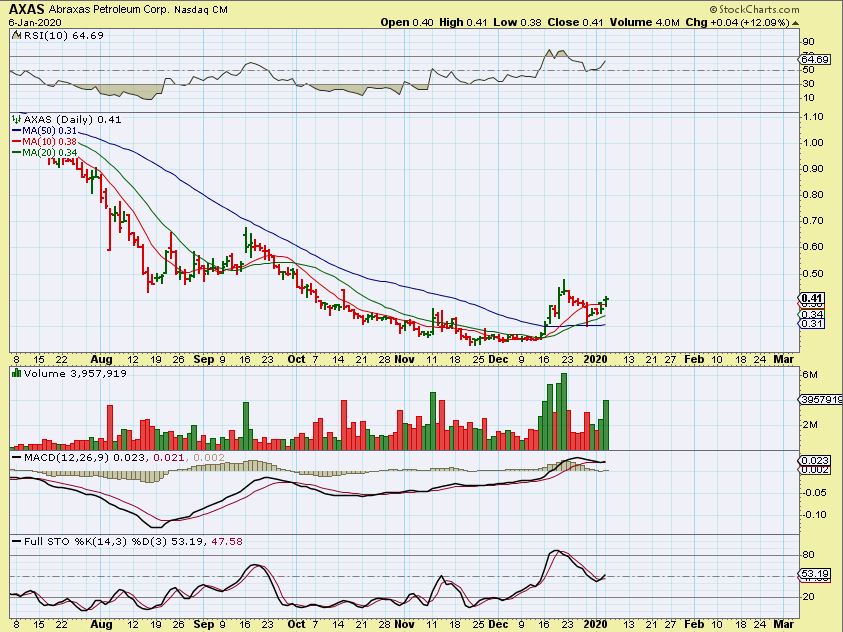The width and height of the screenshot is (843, 632).
Task: Click the 0.50 price axis label
Action: coord(812,274)
